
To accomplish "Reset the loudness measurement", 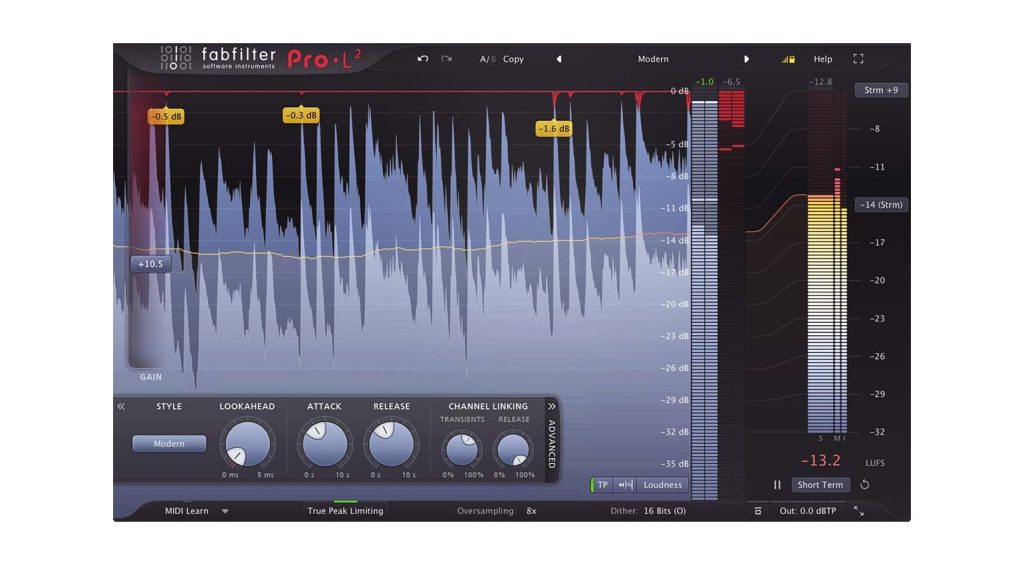I will (x=865, y=485).
